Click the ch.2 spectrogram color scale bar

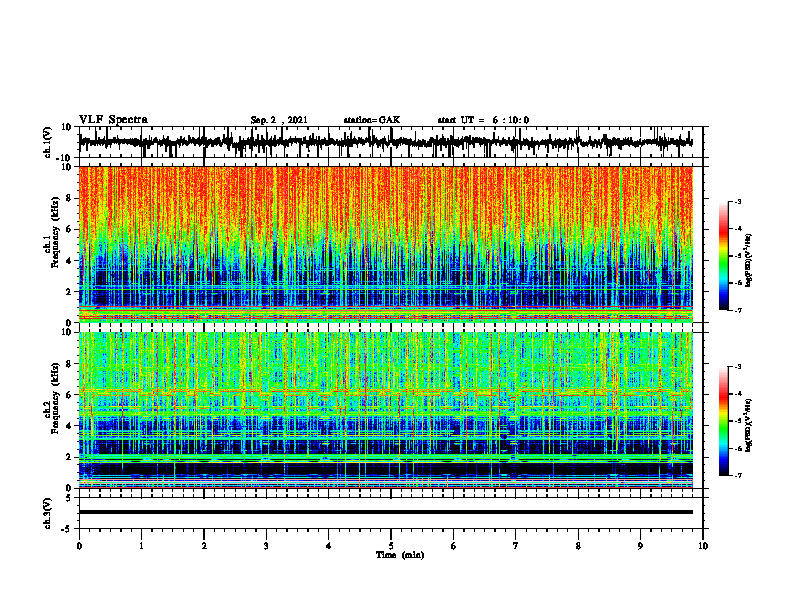pos(723,421)
